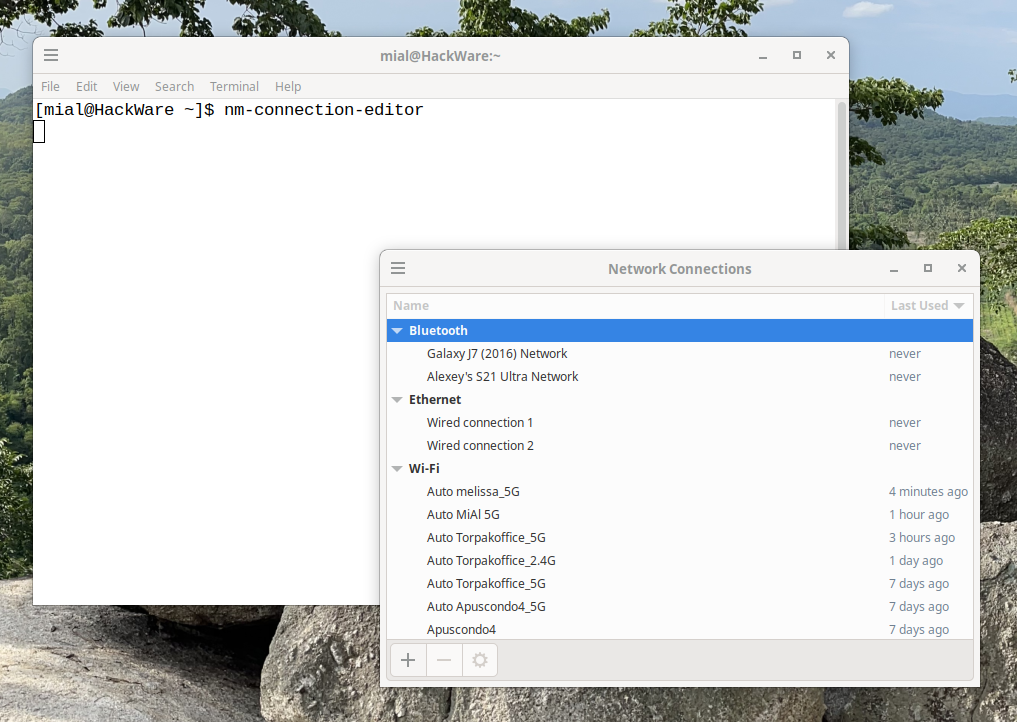Click the terminal vertical scrollbar

(841, 180)
